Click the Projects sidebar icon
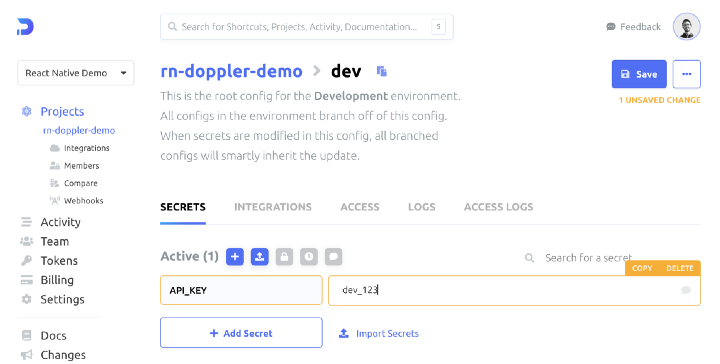The width and height of the screenshot is (720, 364). point(27,111)
